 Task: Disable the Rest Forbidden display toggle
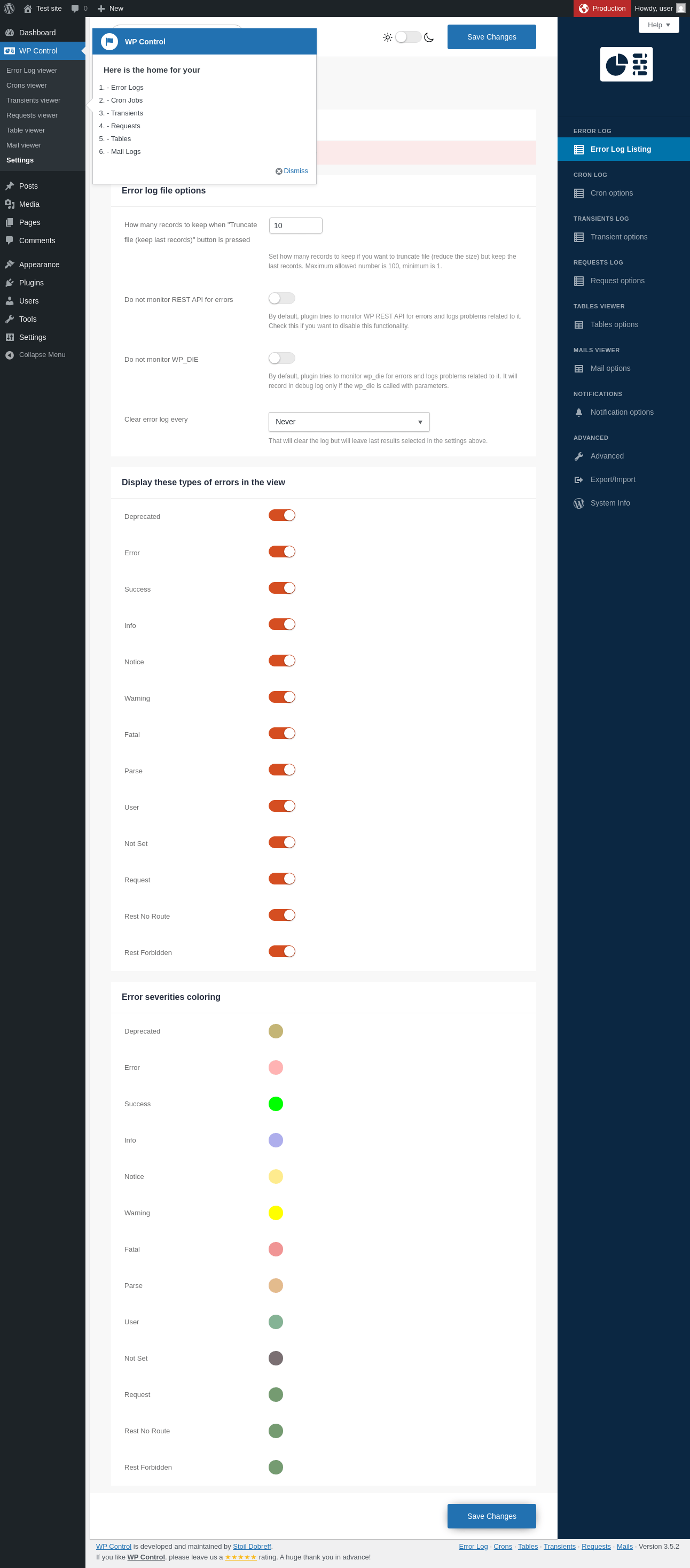click(x=282, y=951)
